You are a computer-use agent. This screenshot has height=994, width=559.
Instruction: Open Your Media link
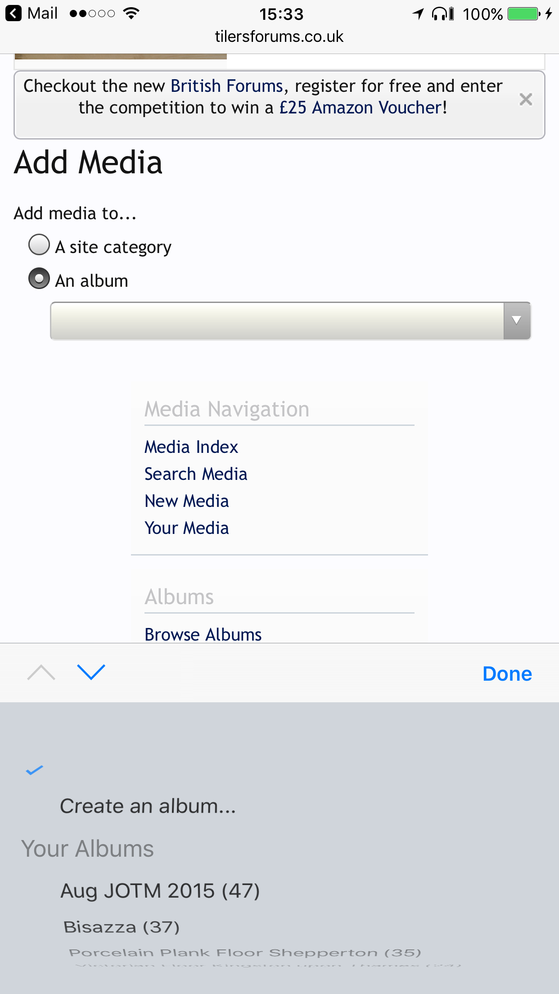pos(186,528)
